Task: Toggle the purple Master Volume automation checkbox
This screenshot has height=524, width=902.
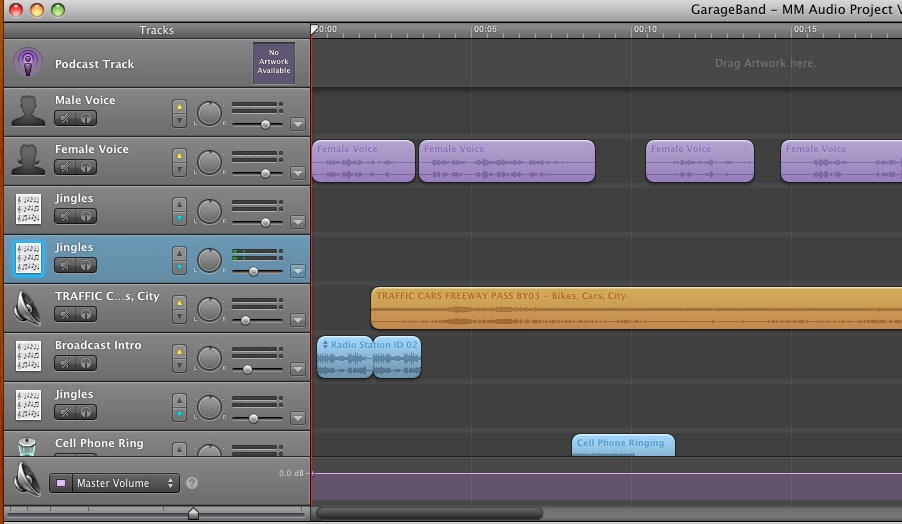Action: 61,483
